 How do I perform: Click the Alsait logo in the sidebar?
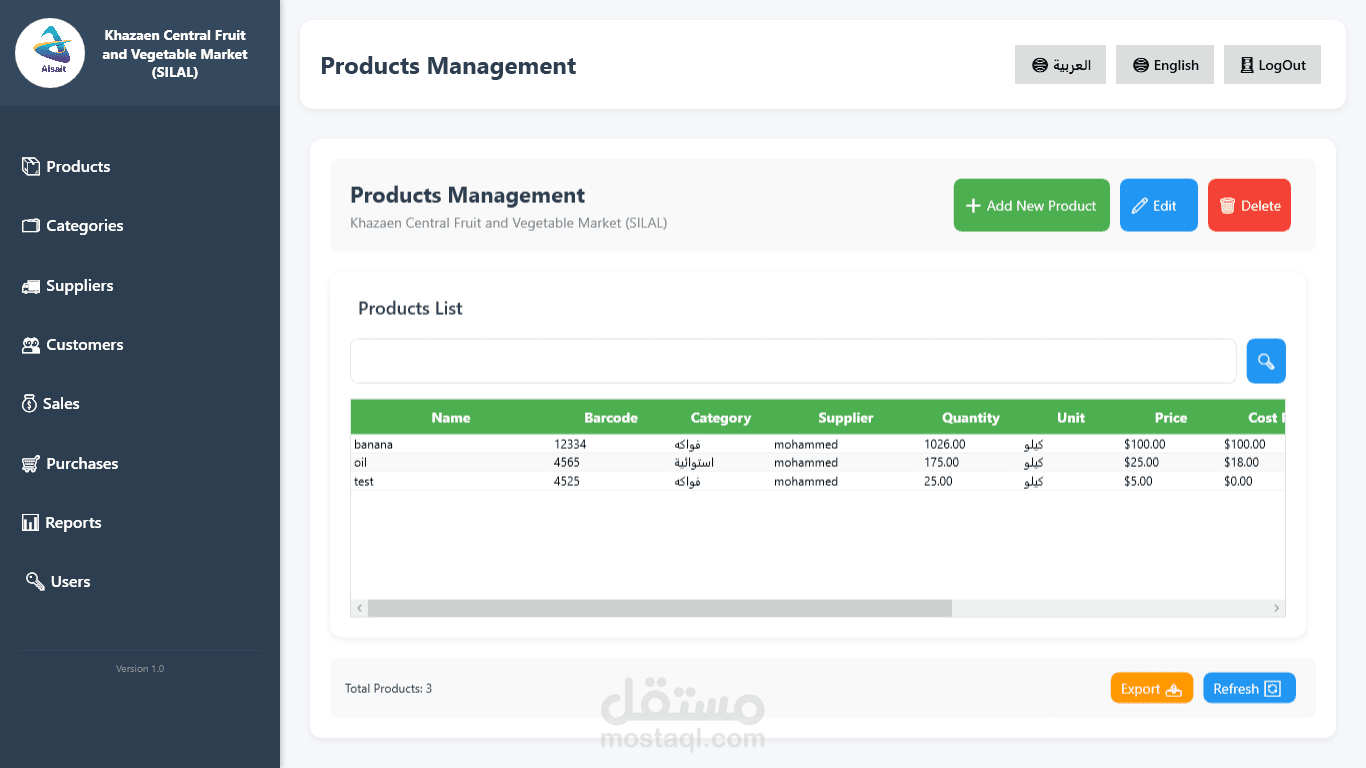(50, 53)
